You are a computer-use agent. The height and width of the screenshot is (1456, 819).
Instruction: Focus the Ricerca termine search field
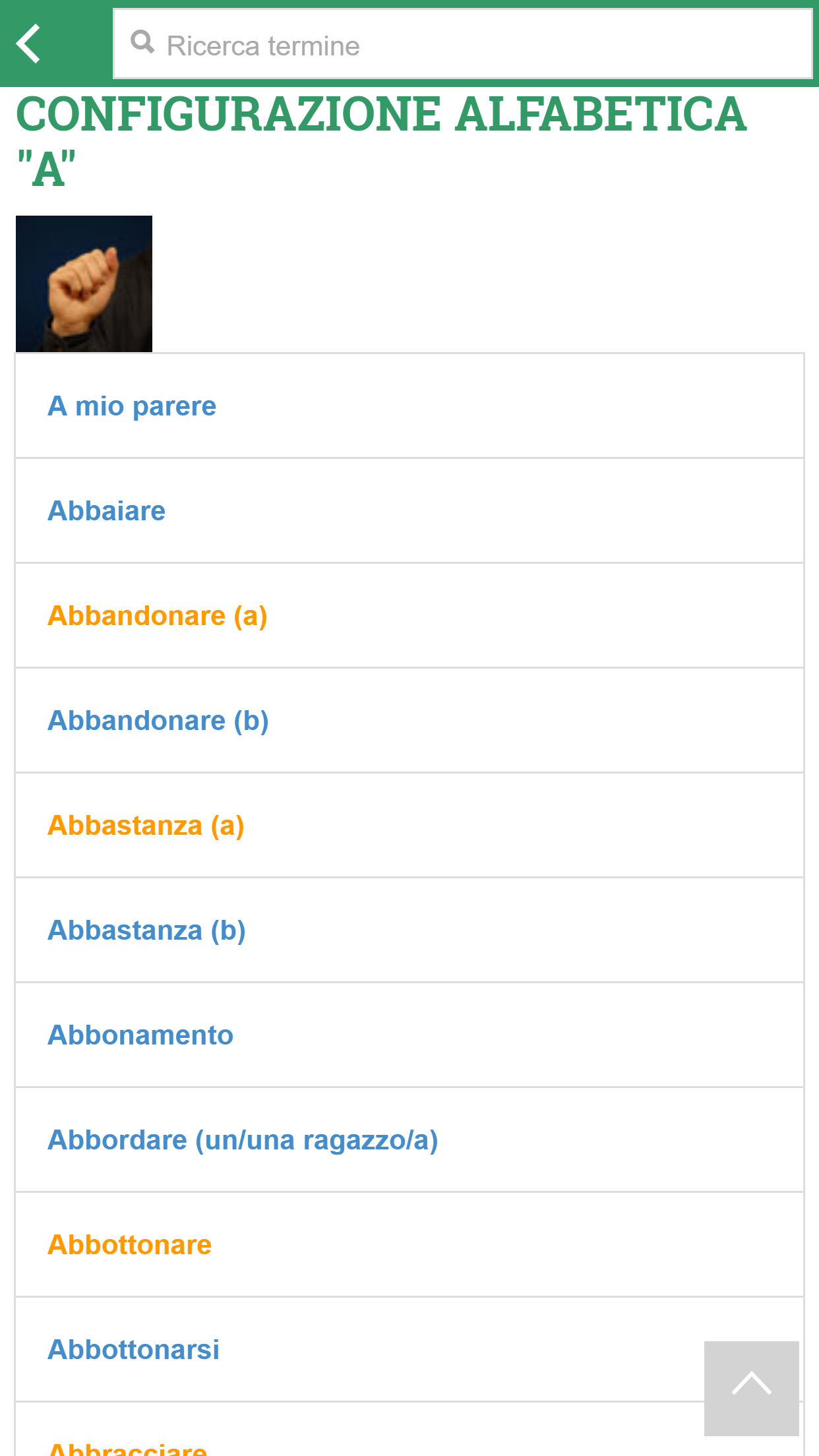[x=463, y=44]
